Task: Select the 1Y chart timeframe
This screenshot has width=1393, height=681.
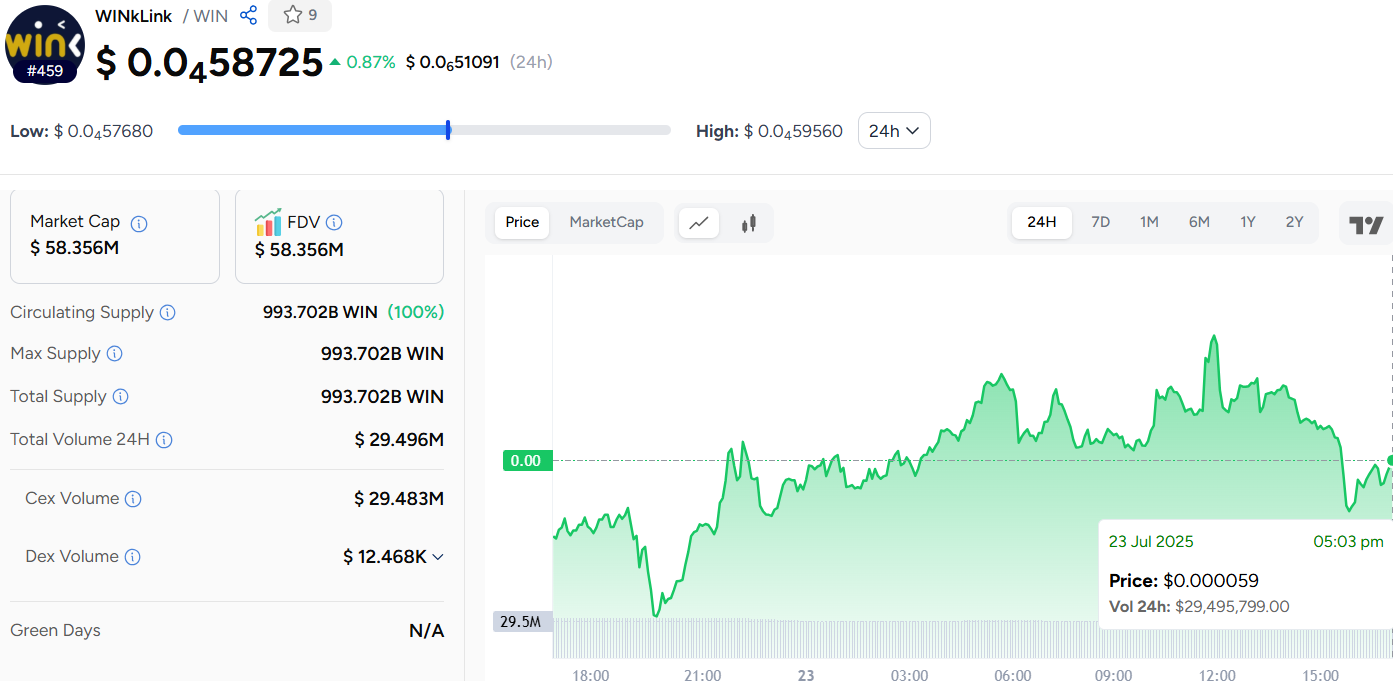Action: pos(1247,222)
